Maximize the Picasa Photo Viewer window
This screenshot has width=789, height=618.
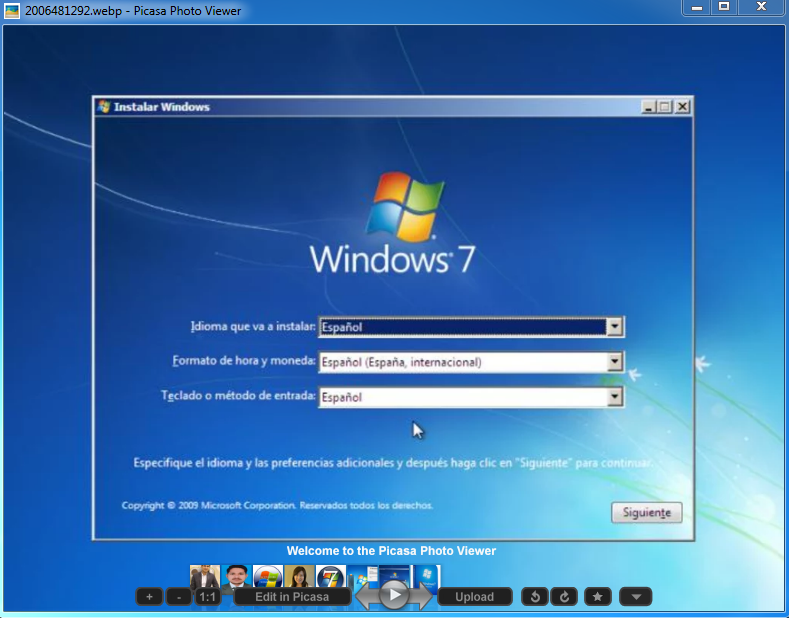coord(724,7)
